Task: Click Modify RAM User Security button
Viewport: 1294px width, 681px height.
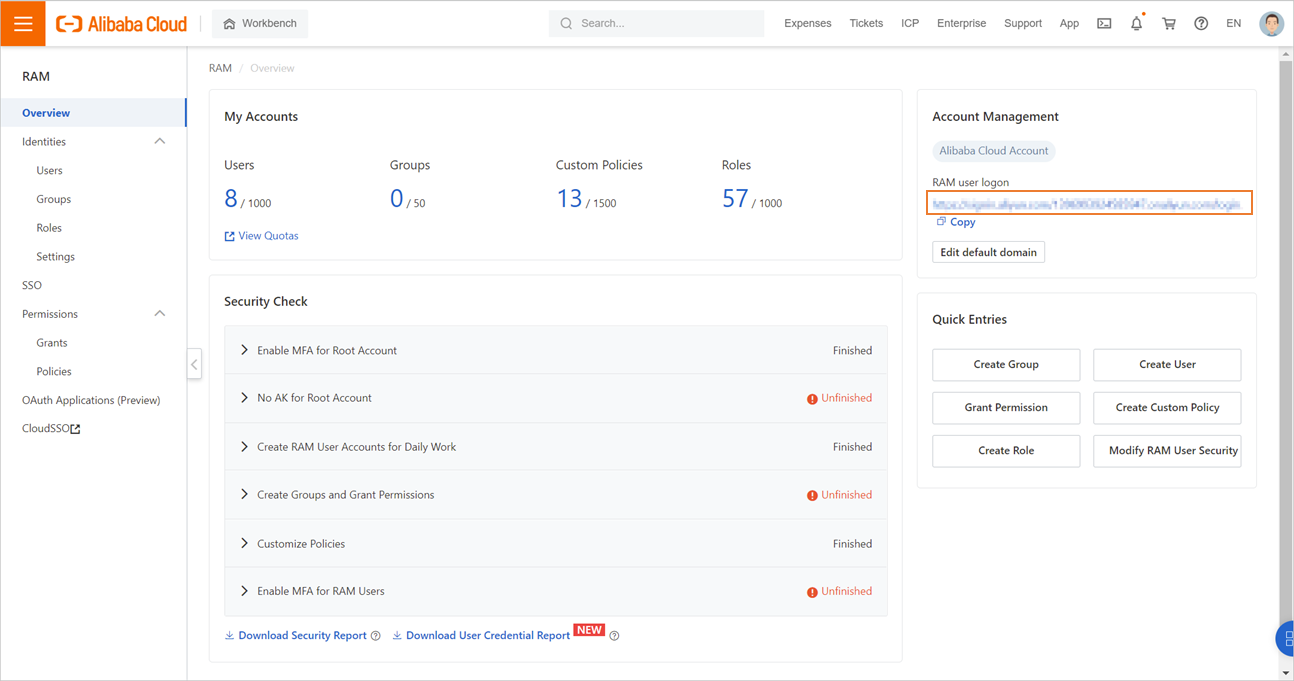Action: click(1167, 451)
